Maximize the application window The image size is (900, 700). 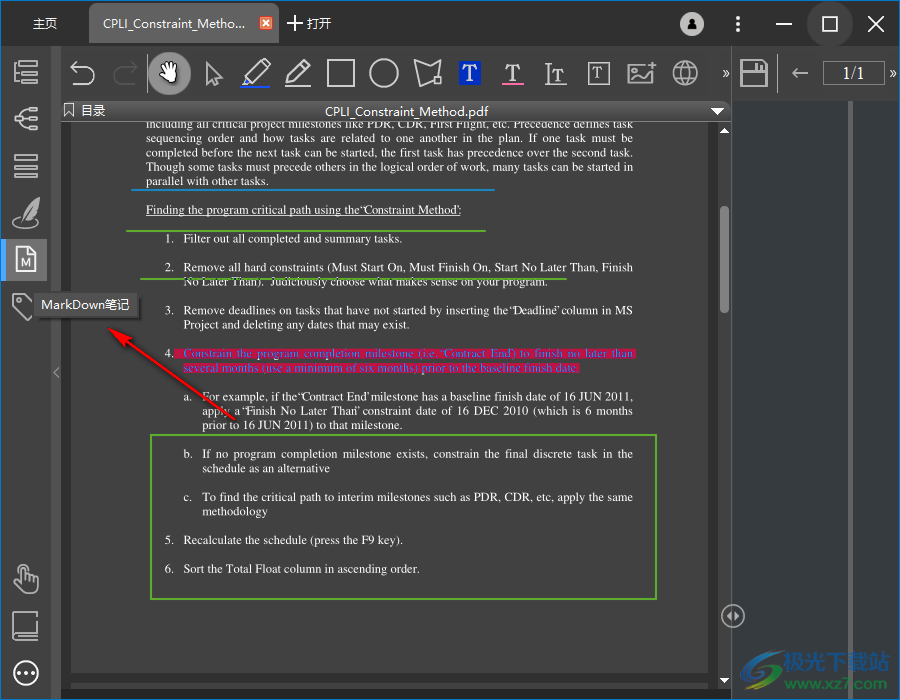(x=829, y=24)
